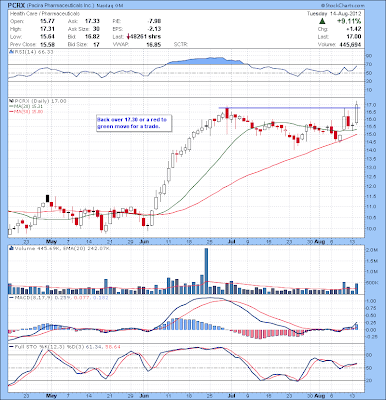The width and height of the screenshot is (386, 400).
Task: Click the Low value 15.64
Action: click(47, 37)
